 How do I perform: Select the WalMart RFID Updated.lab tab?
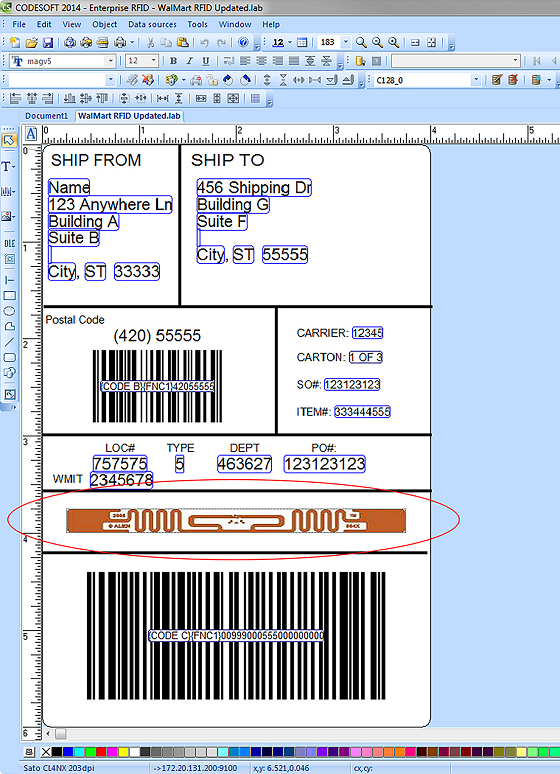click(129, 116)
